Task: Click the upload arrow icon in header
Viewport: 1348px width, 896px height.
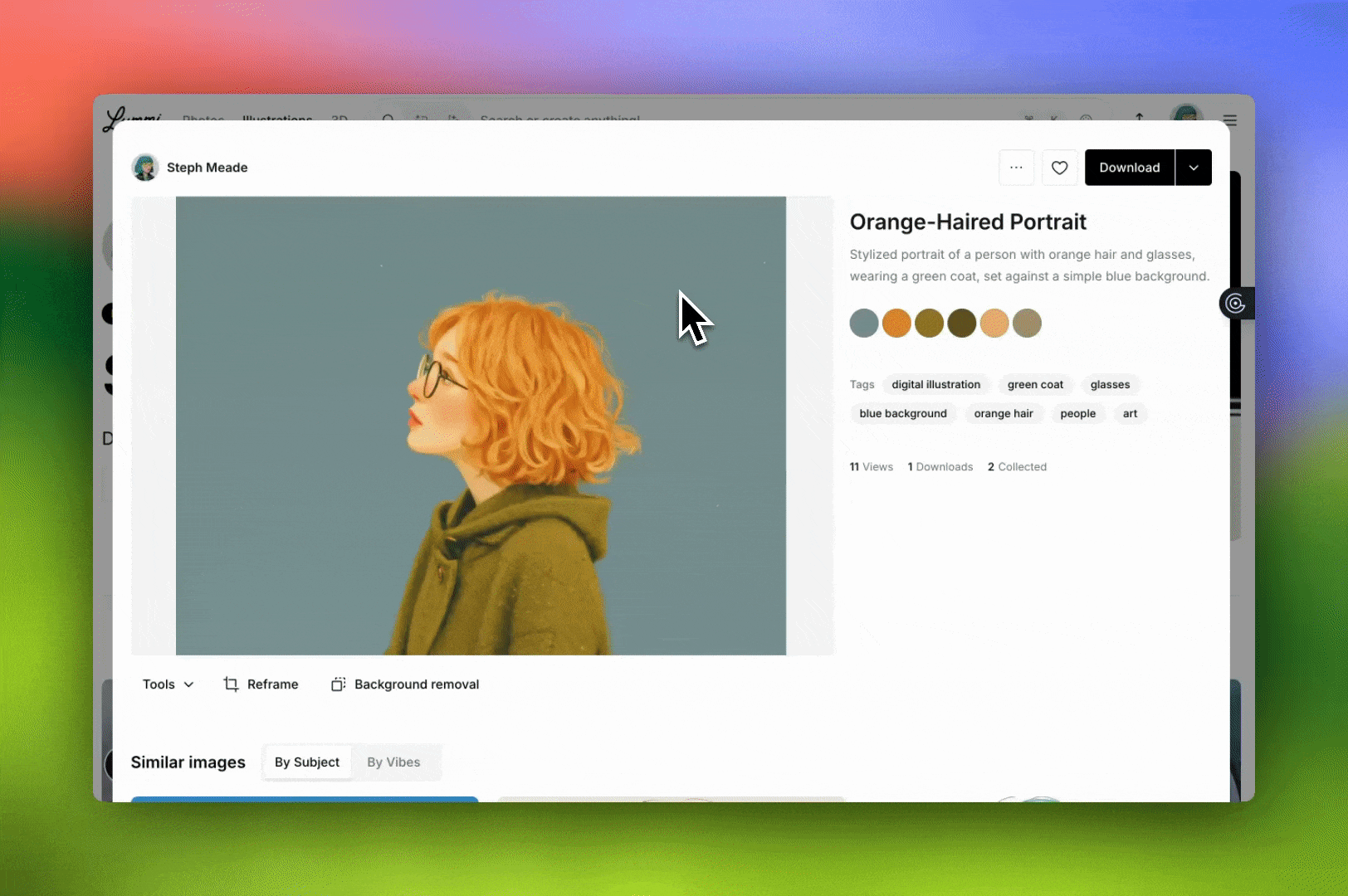Action: click(x=1140, y=117)
